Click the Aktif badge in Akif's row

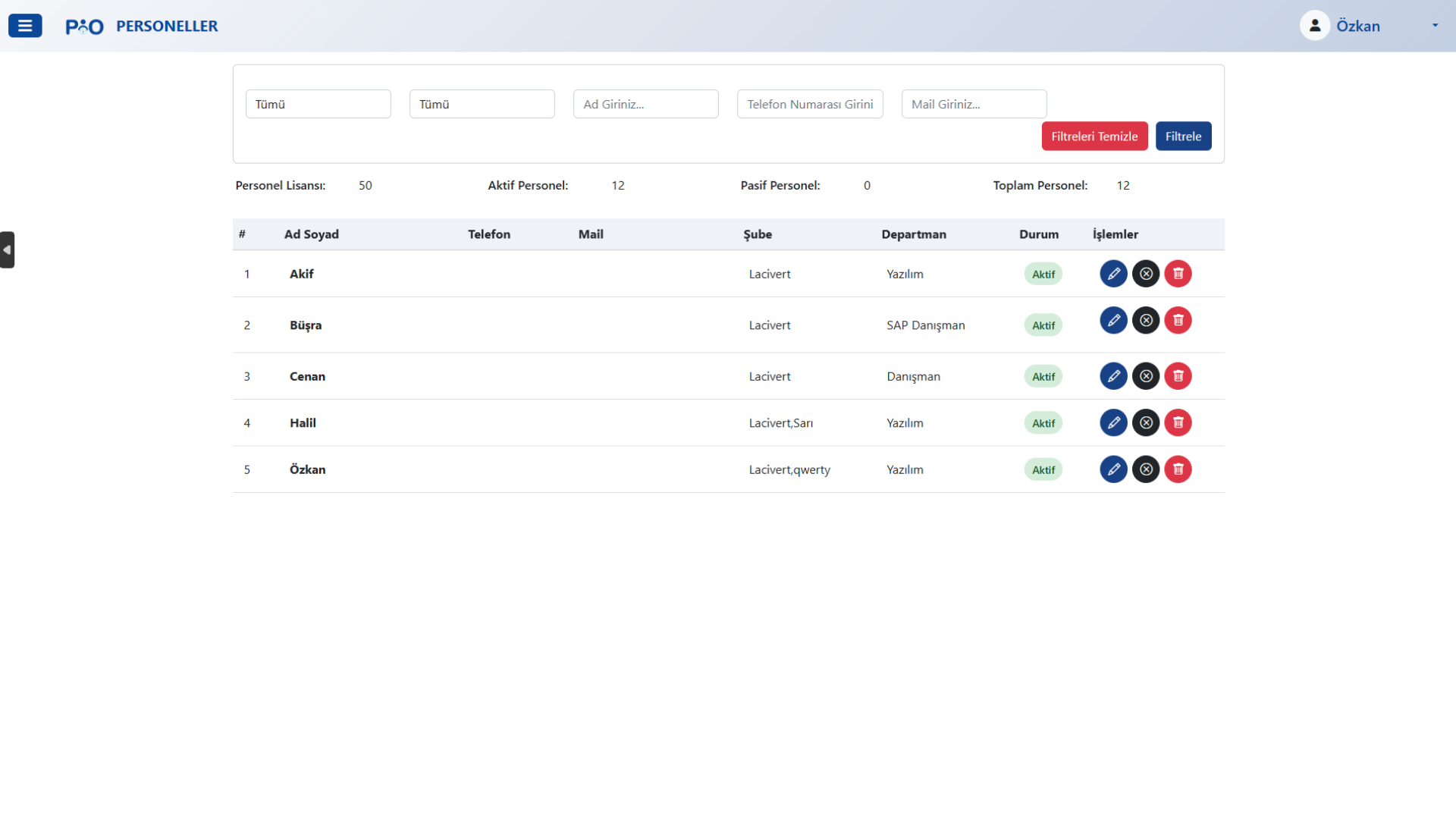pos(1043,275)
